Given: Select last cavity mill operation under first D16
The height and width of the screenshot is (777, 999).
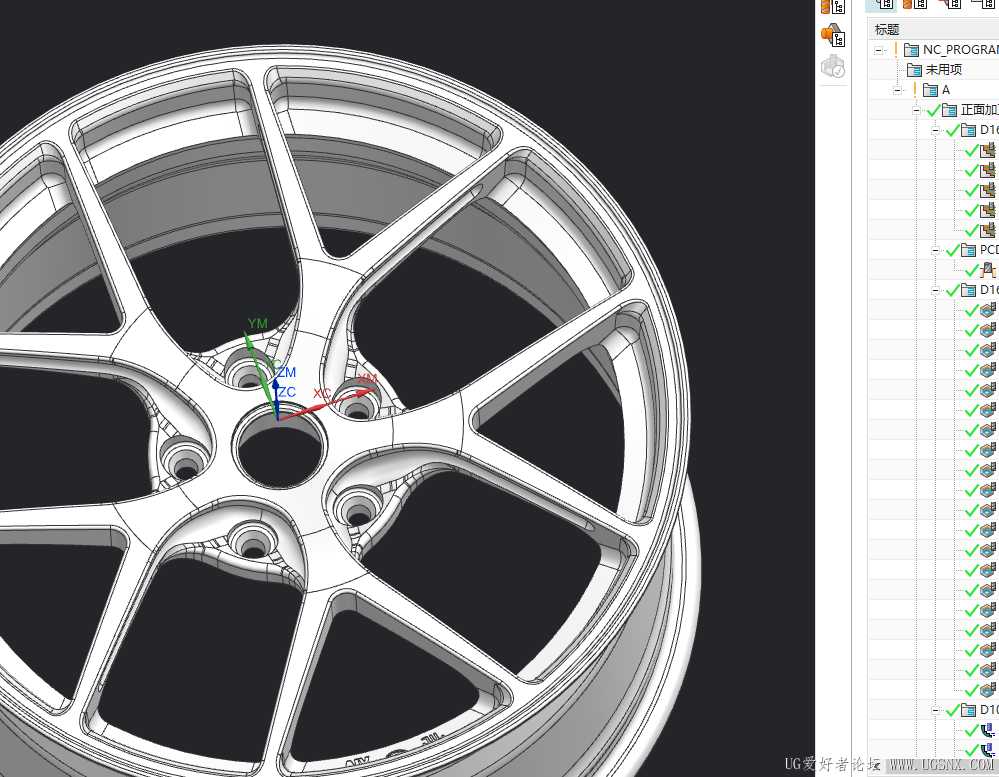Looking at the screenshot, I should coord(989,230).
